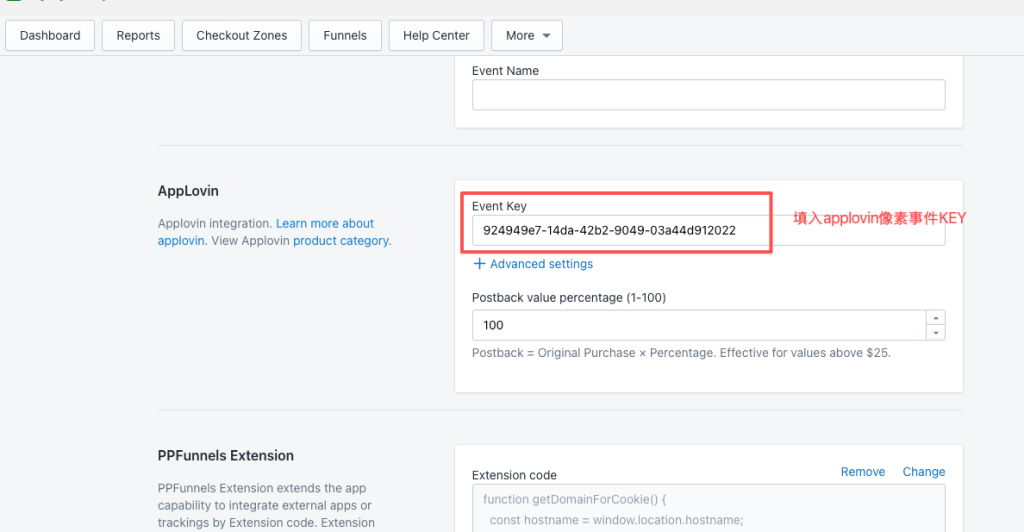Navigate to Checkout Zones
The width and height of the screenshot is (1024, 532).
pyautogui.click(x=241, y=36)
